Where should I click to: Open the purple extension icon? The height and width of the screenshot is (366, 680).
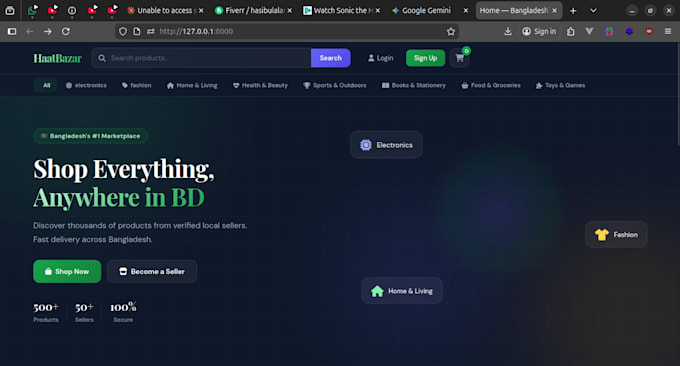pos(629,31)
